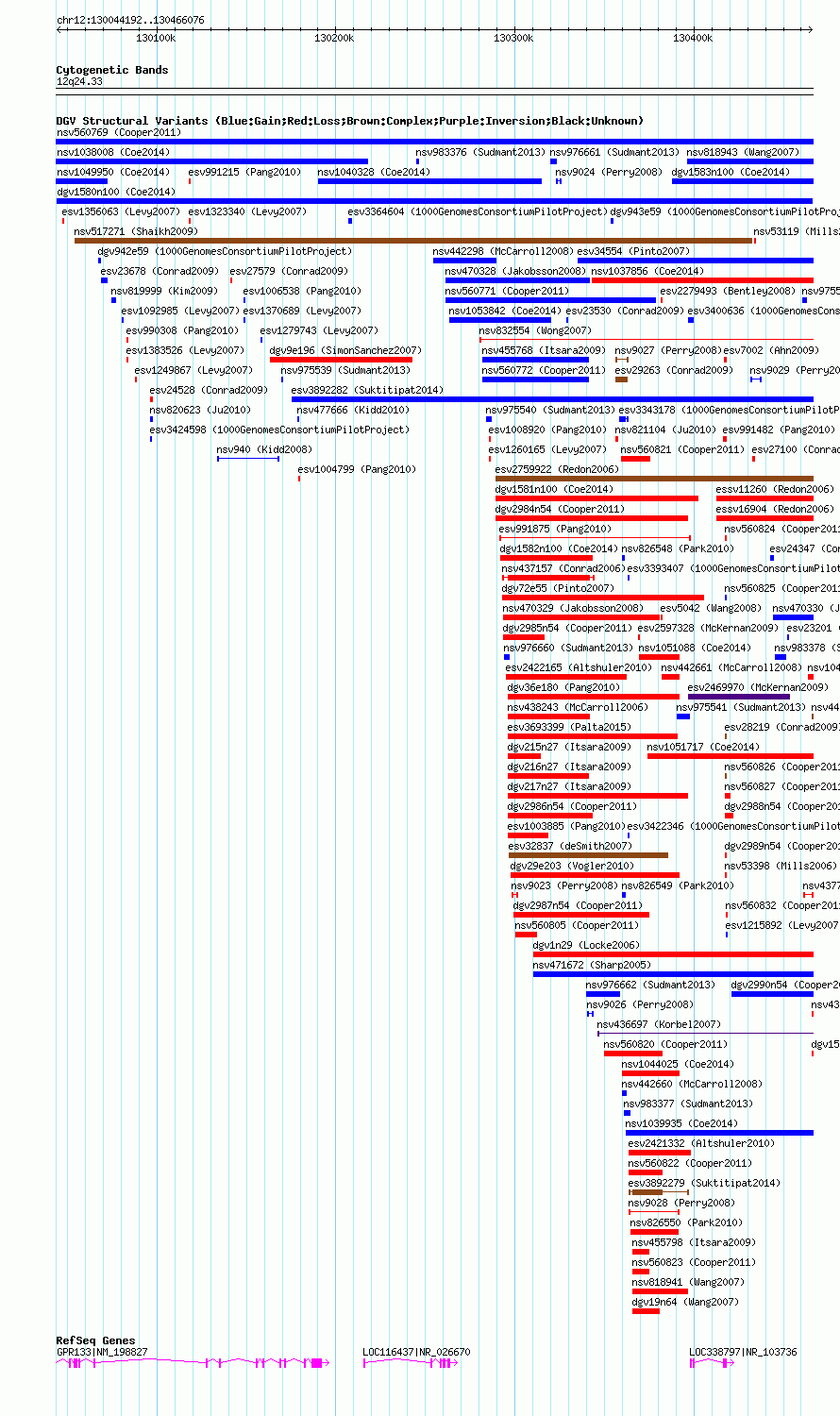The width and height of the screenshot is (840, 1416).
Task: Click the esv3892279 (Suktitipat2014) label
Action: tap(704, 1183)
